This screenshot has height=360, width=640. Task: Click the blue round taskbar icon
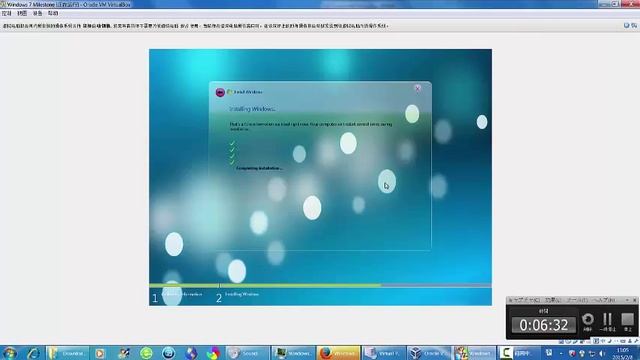click(168, 353)
